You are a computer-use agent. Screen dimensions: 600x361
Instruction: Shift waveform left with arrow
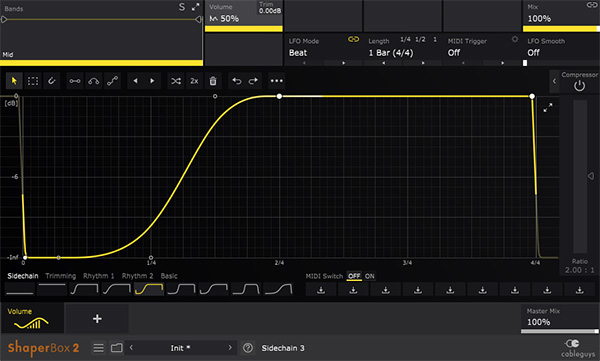[x=135, y=81]
